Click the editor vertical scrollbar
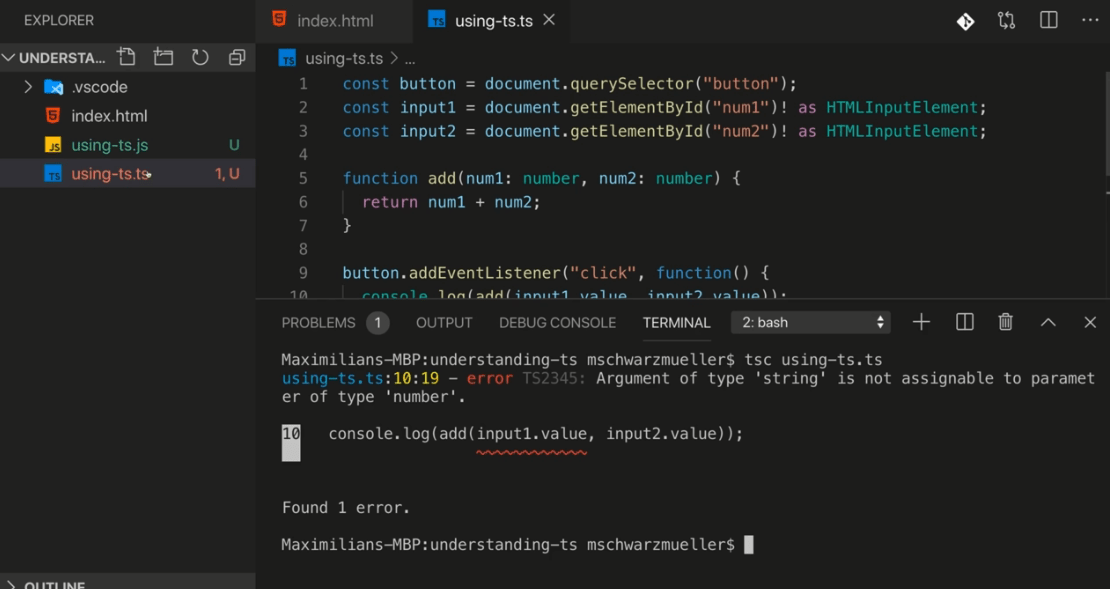The image size is (1110, 589). tap(1107, 124)
